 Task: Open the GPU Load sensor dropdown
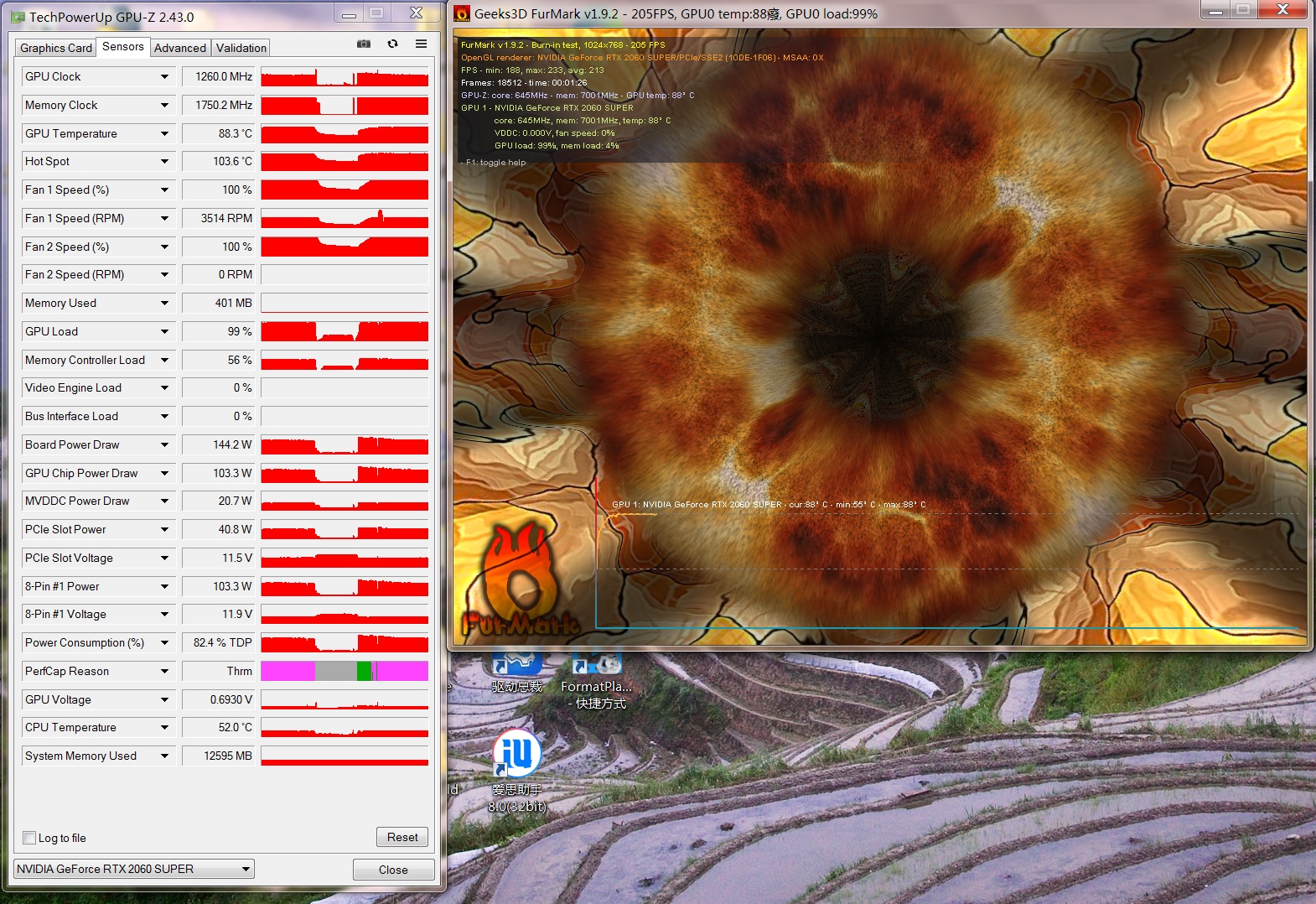[164, 331]
